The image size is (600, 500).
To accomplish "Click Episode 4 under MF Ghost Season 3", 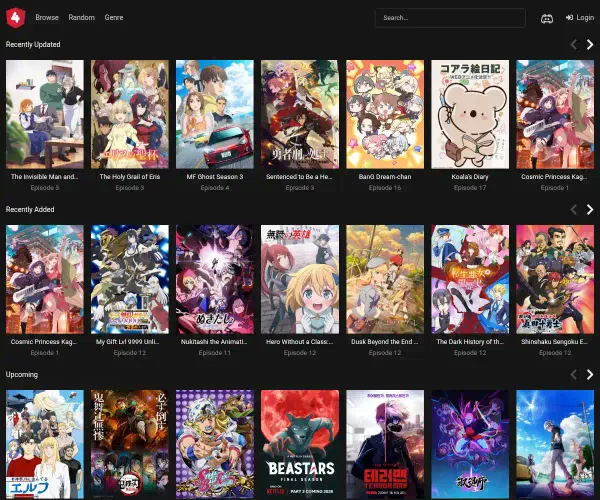I will click(215, 188).
